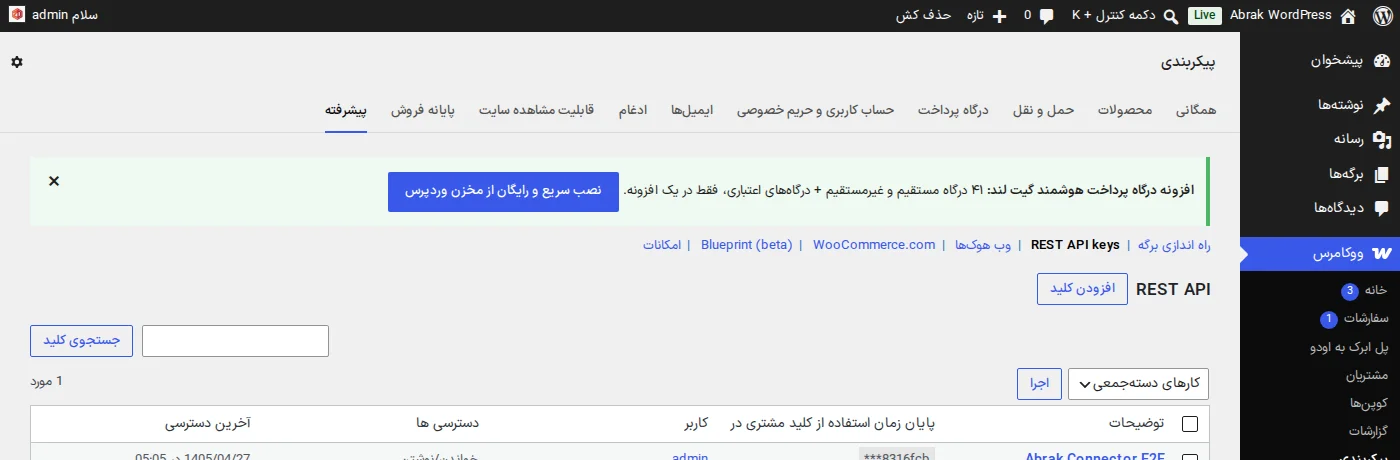
Task: Click the 1 مورد item count
Action: 47,381
